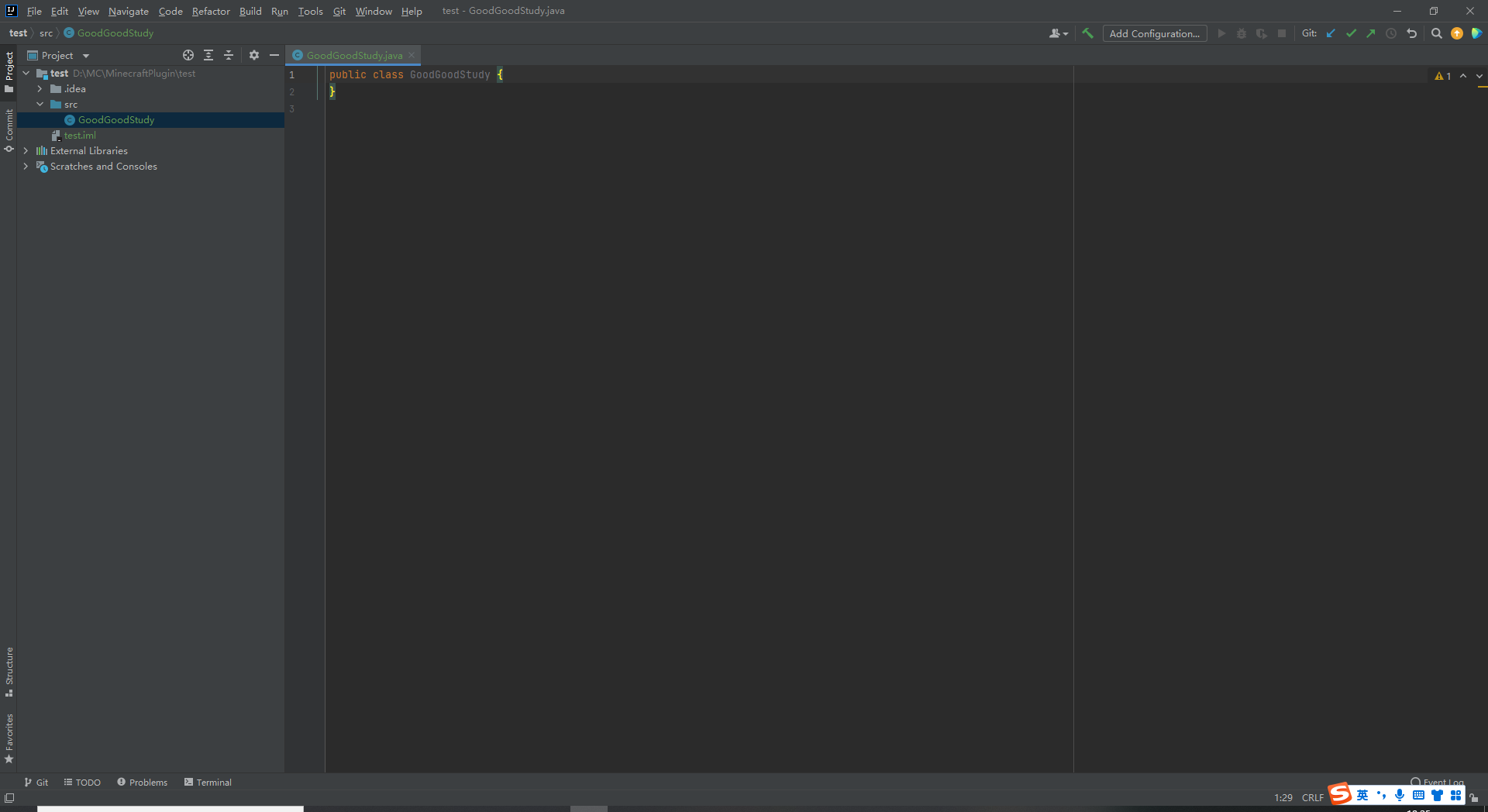Click the Run with Coverage icon
Viewport: 1488px width, 812px height.
[x=1262, y=33]
